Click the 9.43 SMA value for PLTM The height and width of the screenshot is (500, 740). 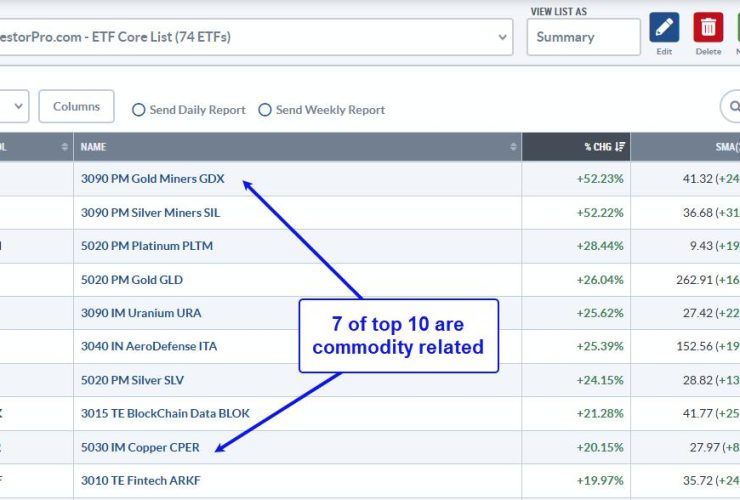coord(701,246)
